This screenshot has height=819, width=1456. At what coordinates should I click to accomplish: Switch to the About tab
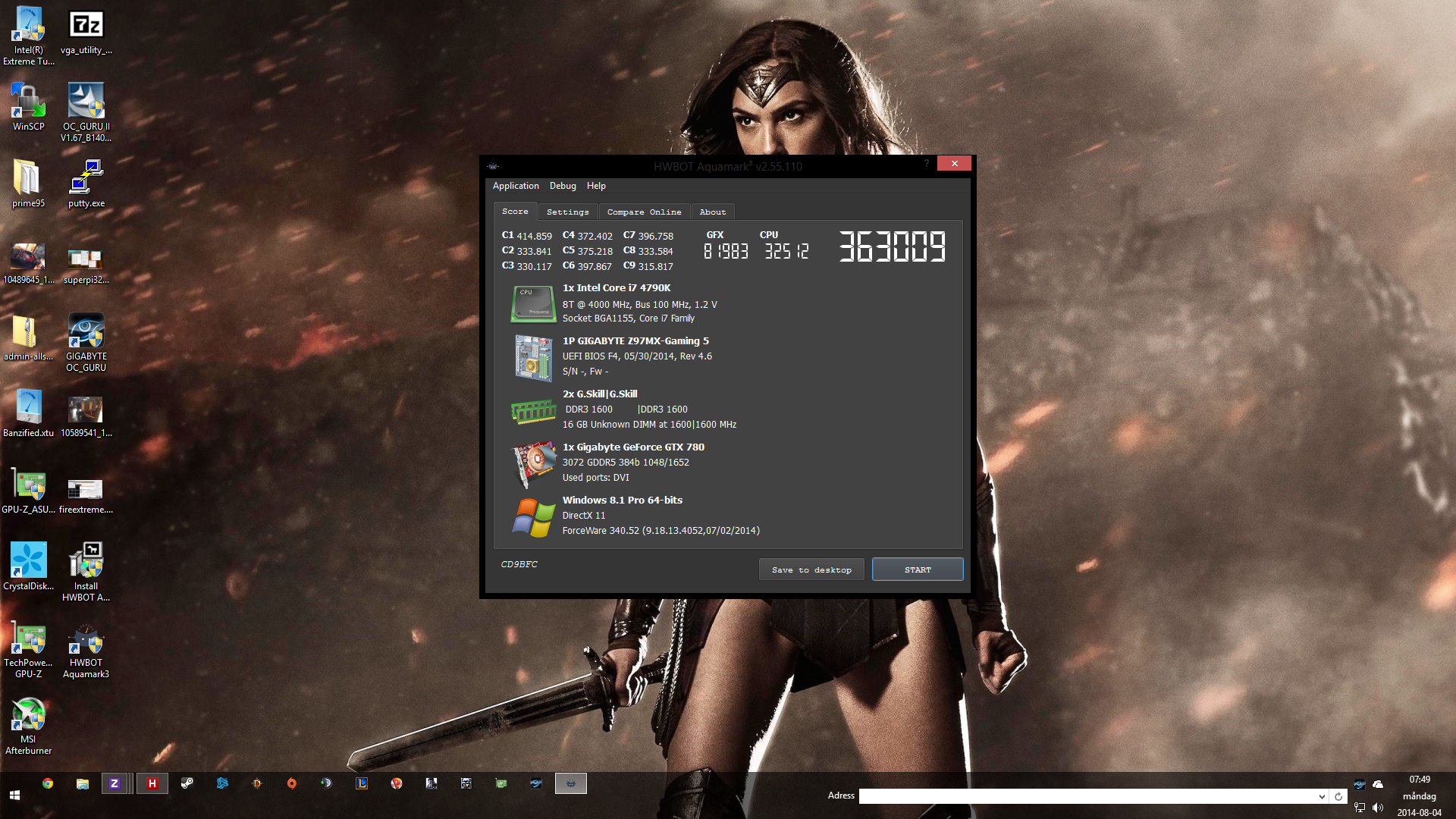pyautogui.click(x=713, y=212)
